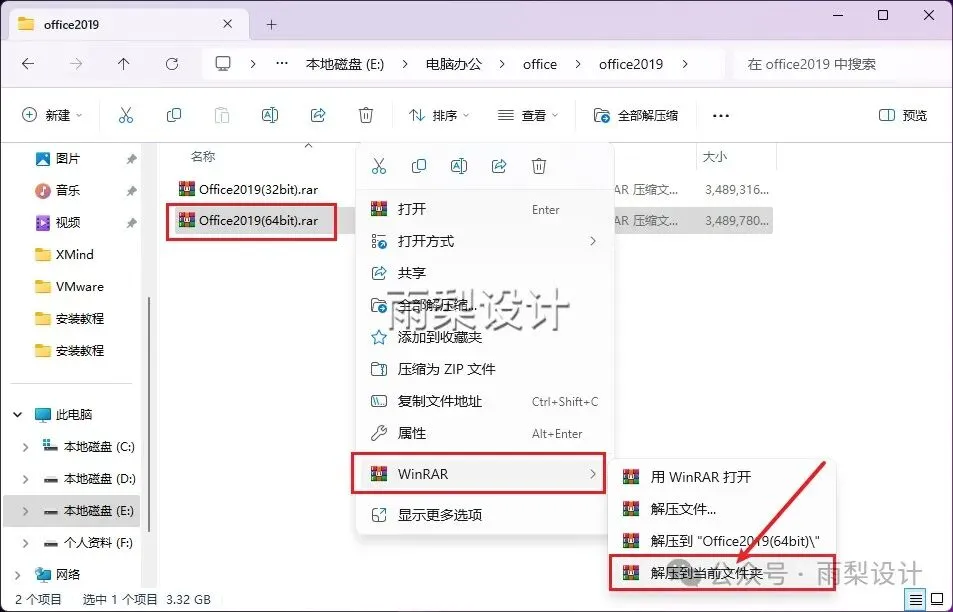Open 图片 in the sidebar
Screen dimensions: 953x612
coord(68,159)
